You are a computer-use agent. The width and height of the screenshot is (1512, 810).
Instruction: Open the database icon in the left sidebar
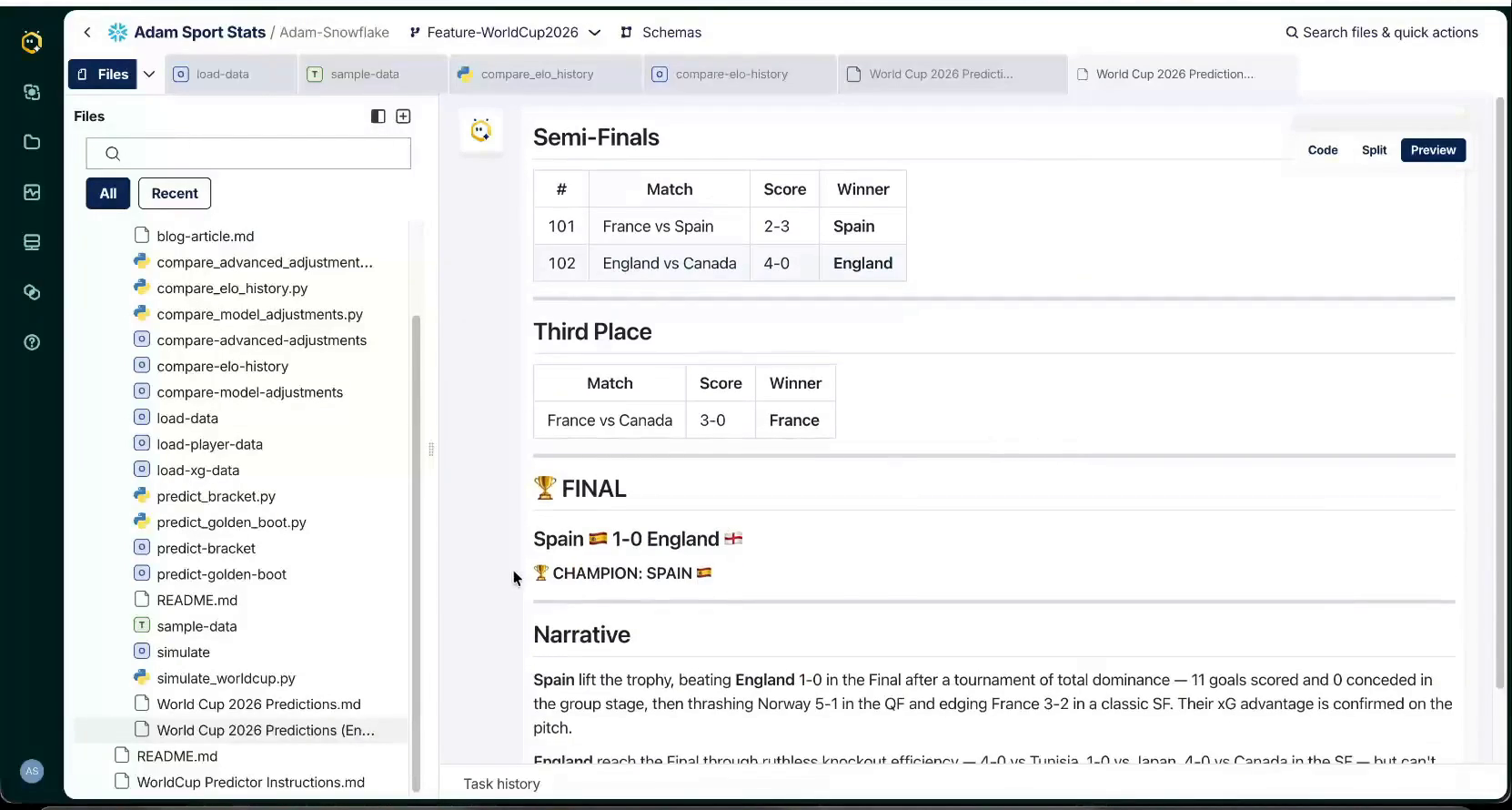point(32,242)
